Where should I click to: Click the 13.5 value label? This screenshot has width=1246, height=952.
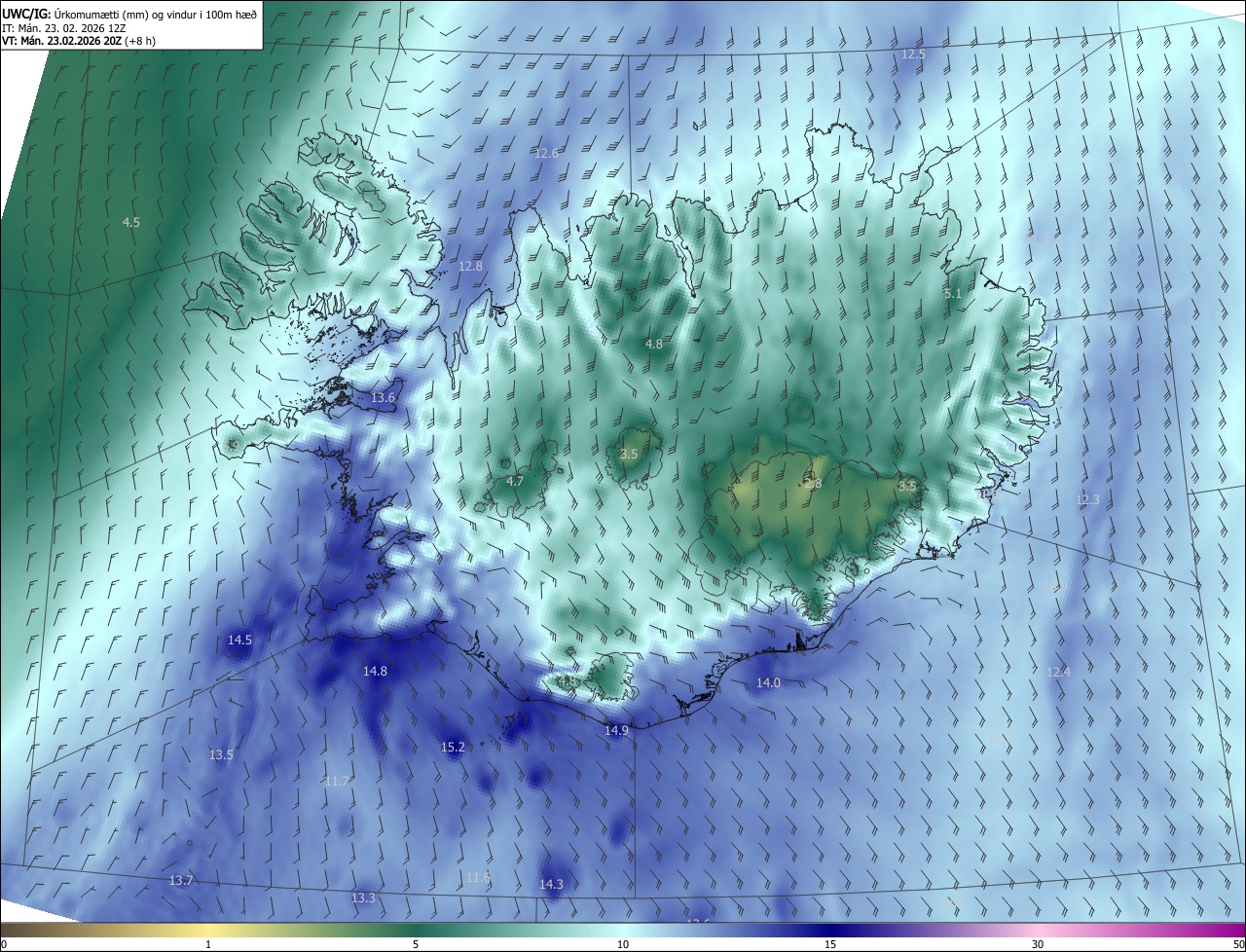[221, 755]
